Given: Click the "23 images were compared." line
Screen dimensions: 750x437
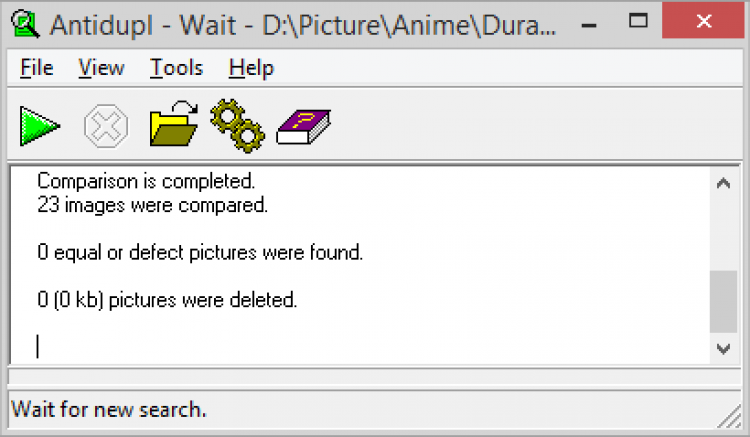Looking at the screenshot, I should click(152, 206).
